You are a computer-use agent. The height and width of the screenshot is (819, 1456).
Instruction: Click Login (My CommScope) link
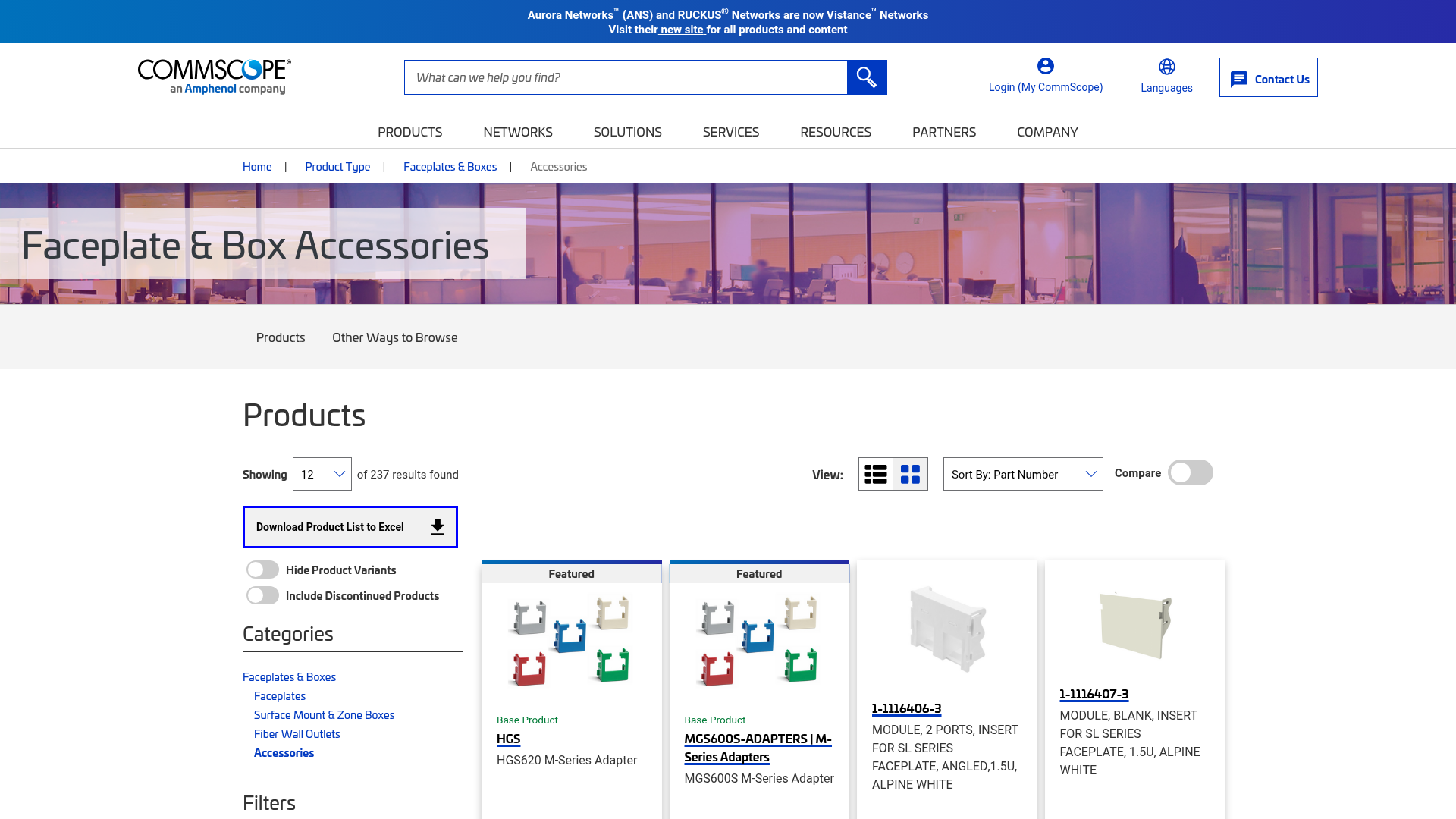(x=1046, y=87)
